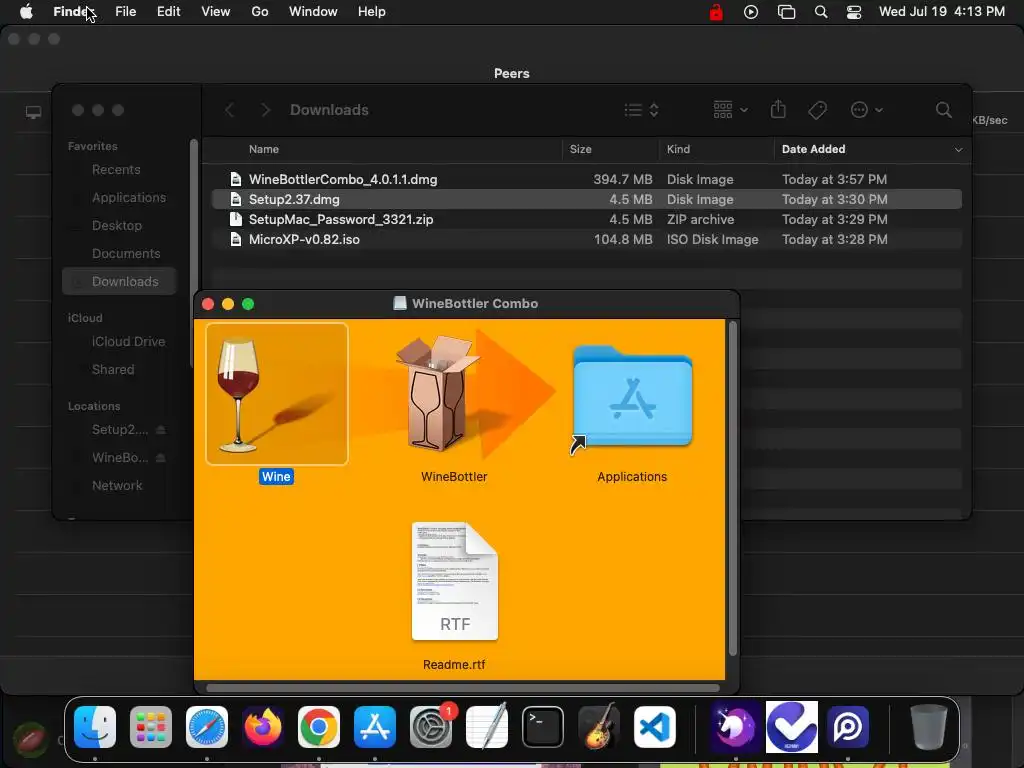Open System Settings from the Dock
The width and height of the screenshot is (1024, 768).
click(431, 727)
